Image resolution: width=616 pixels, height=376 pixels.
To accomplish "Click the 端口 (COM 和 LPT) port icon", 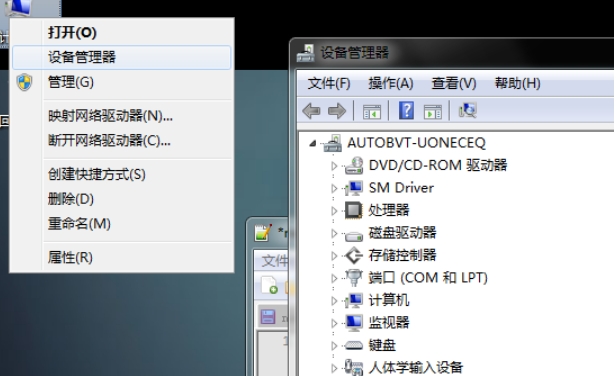I will [354, 277].
